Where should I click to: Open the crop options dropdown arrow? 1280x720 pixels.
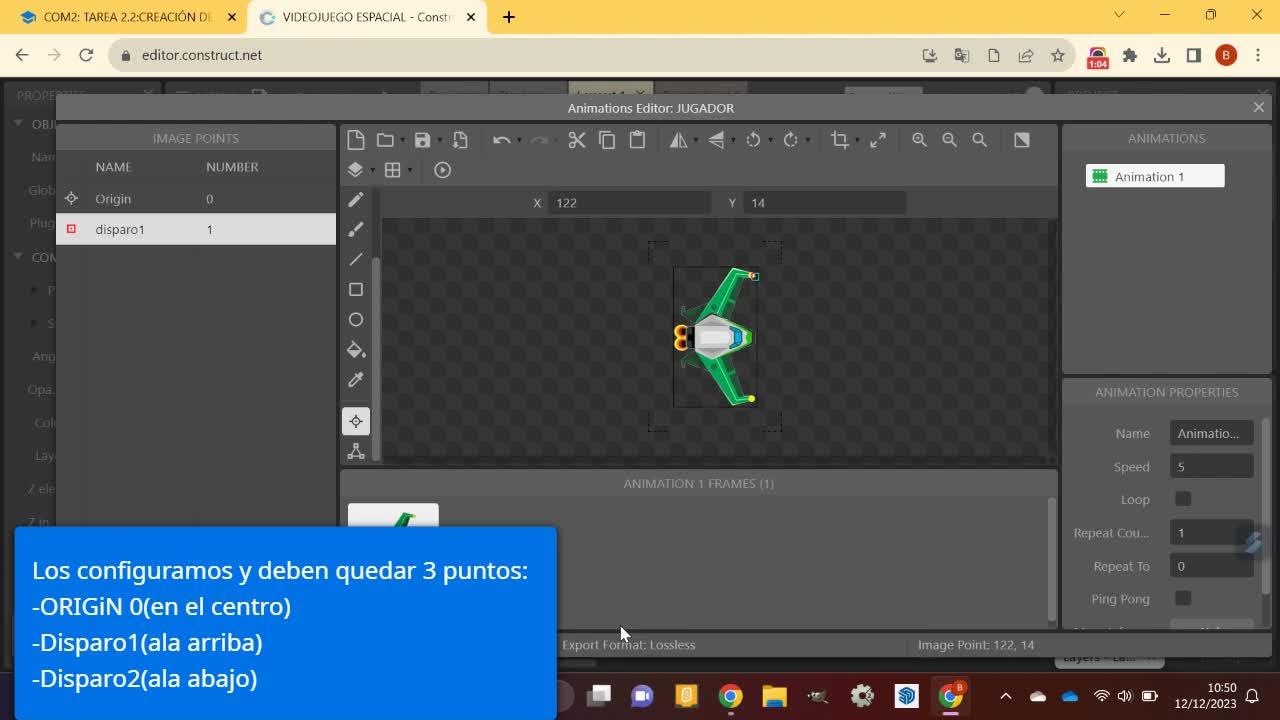click(x=857, y=141)
